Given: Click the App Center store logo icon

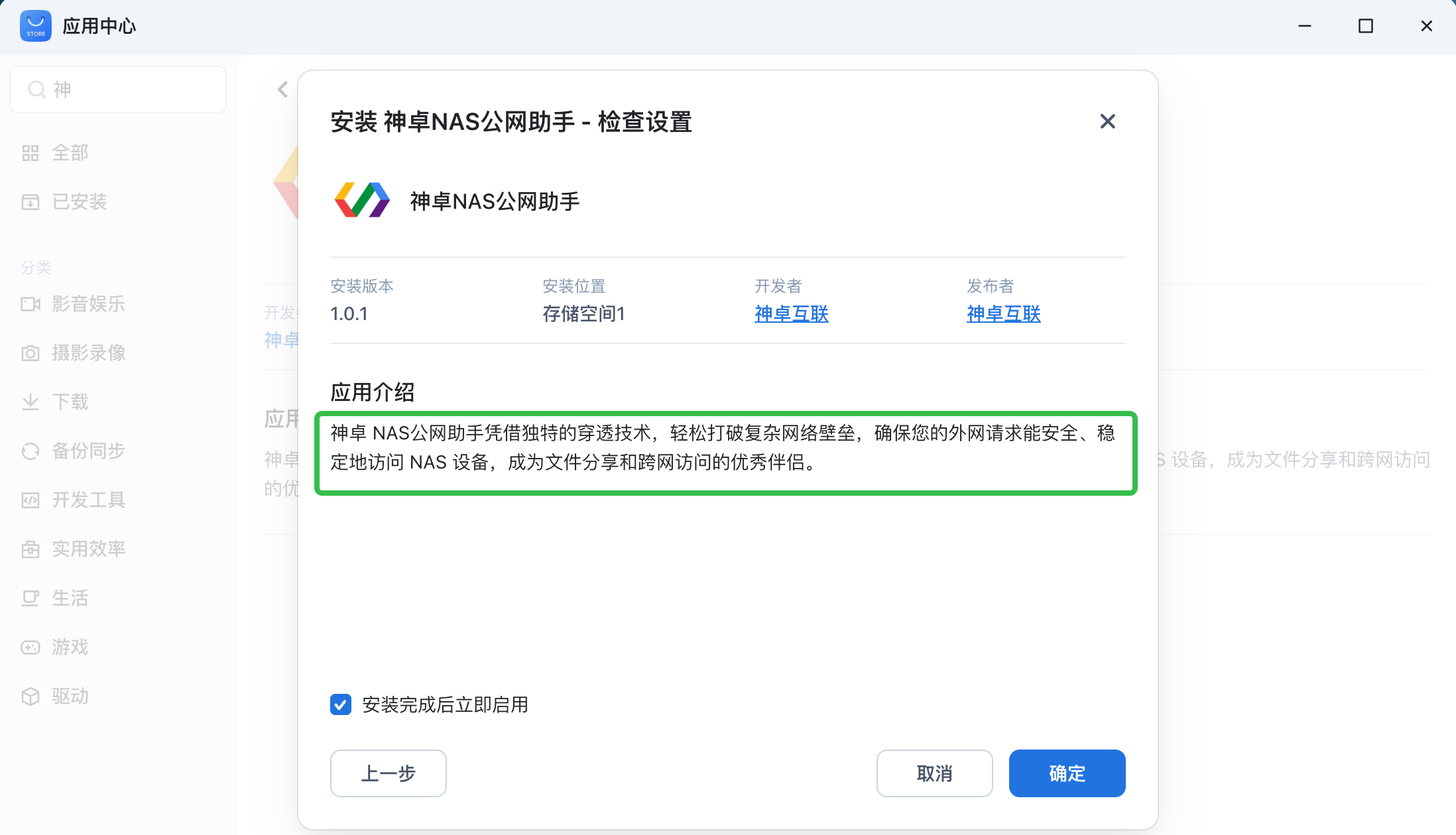Looking at the screenshot, I should [x=36, y=26].
